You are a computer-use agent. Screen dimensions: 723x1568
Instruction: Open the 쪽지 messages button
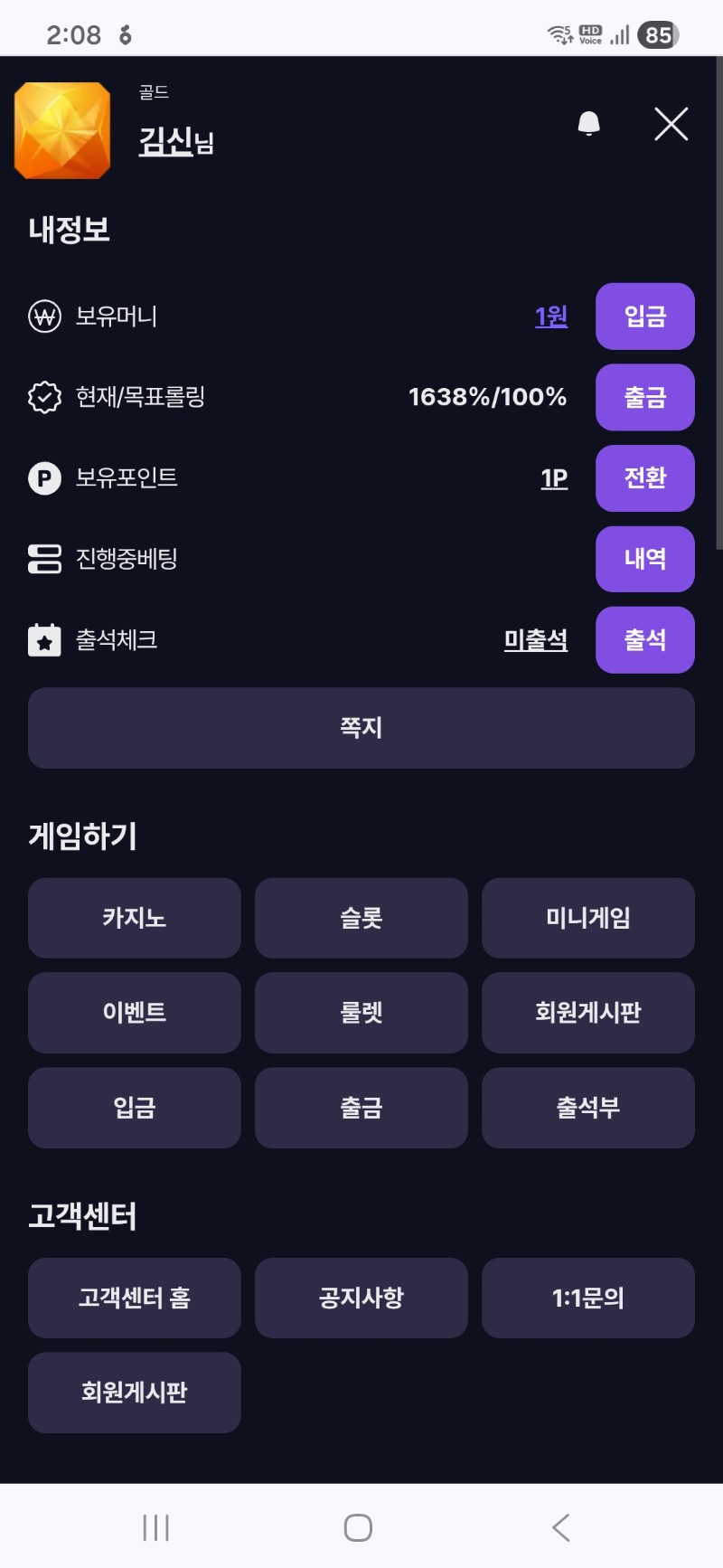361,728
